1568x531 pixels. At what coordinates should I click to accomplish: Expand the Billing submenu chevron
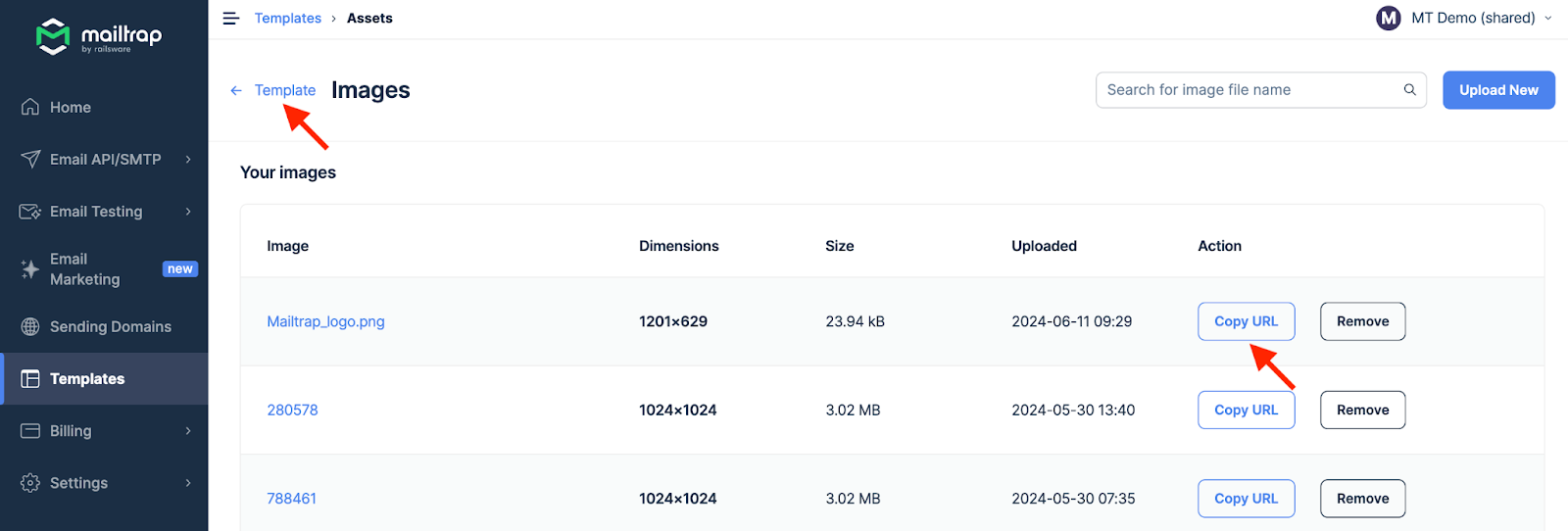(188, 431)
